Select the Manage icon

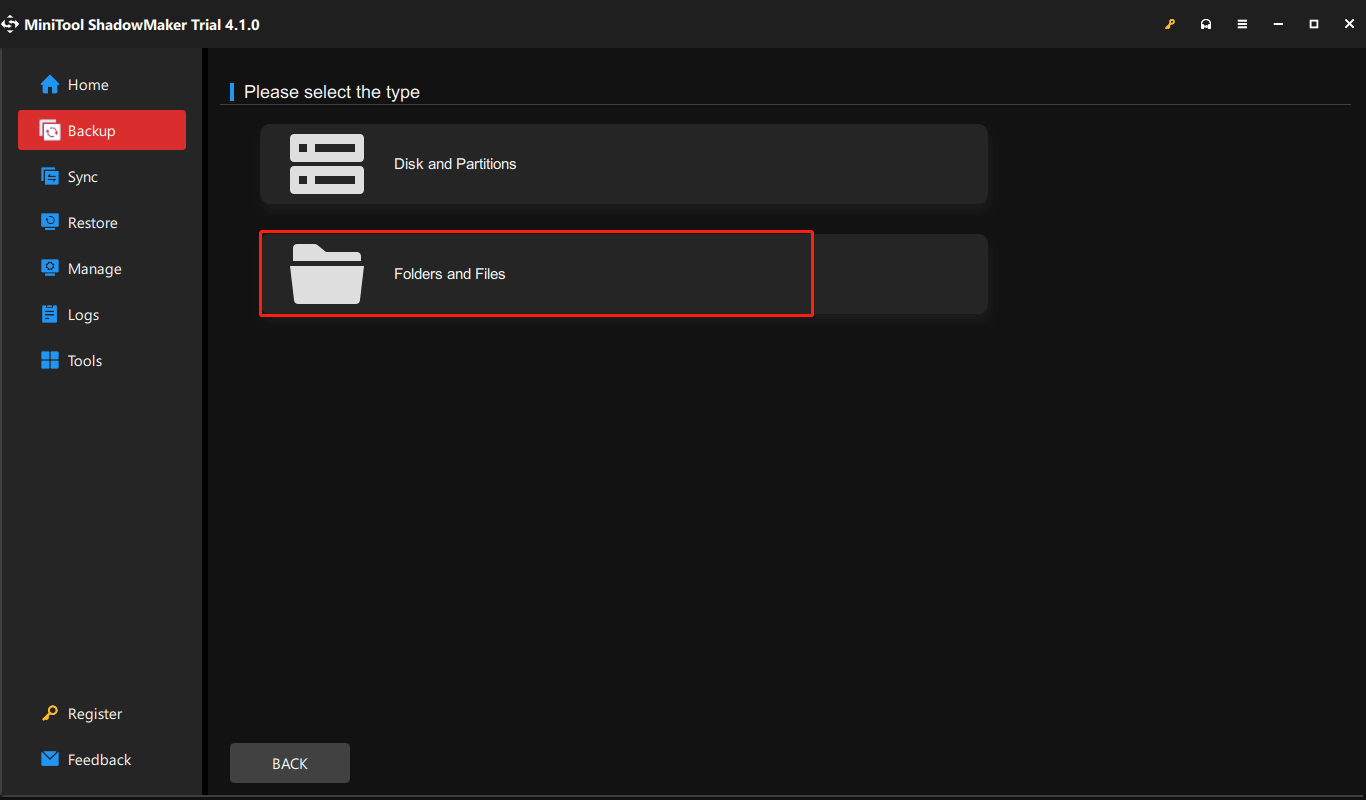click(x=49, y=268)
